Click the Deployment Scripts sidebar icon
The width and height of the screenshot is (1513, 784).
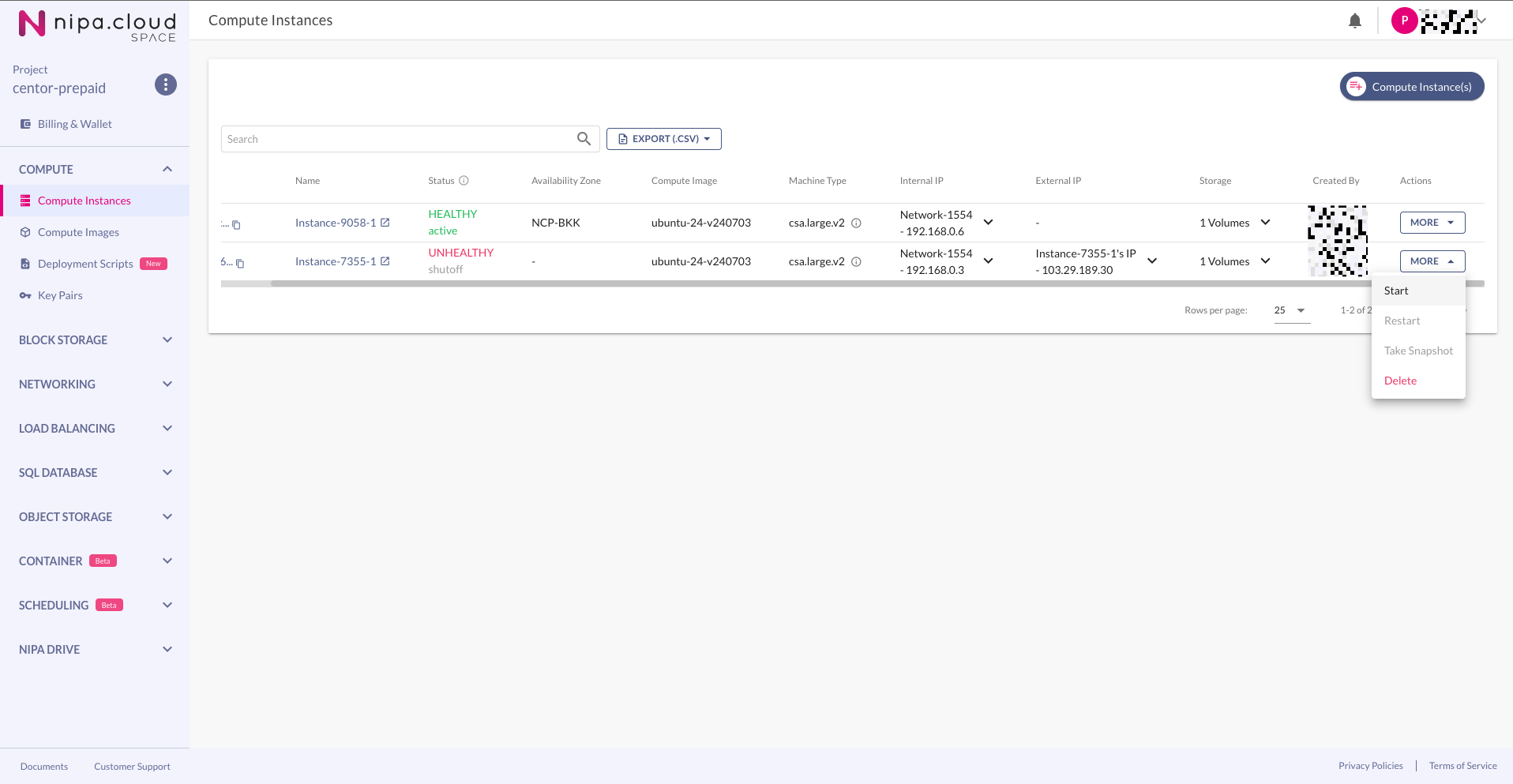coord(25,264)
